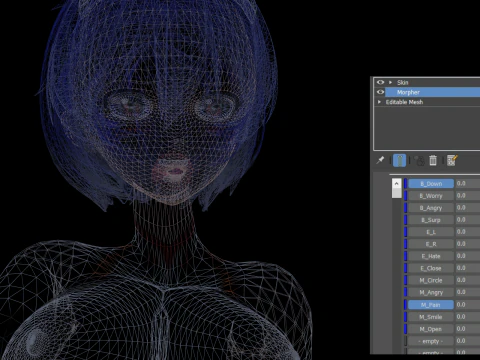Toggle visibility eye of Morpher modifier
The width and height of the screenshot is (480, 360).
pyautogui.click(x=380, y=92)
